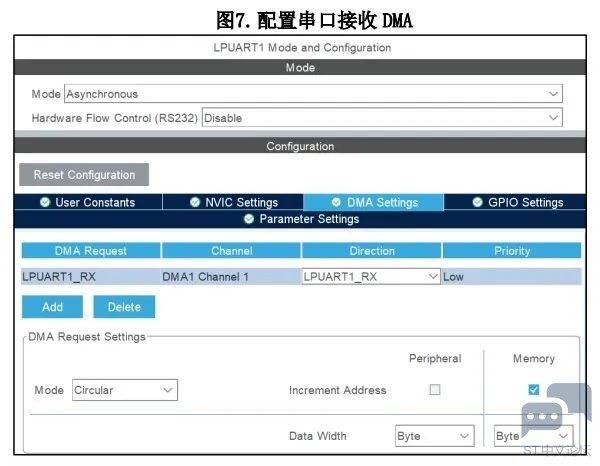The width and height of the screenshot is (600, 466).
Task: Click the green check icon on Parameter Settings
Action: (249, 219)
